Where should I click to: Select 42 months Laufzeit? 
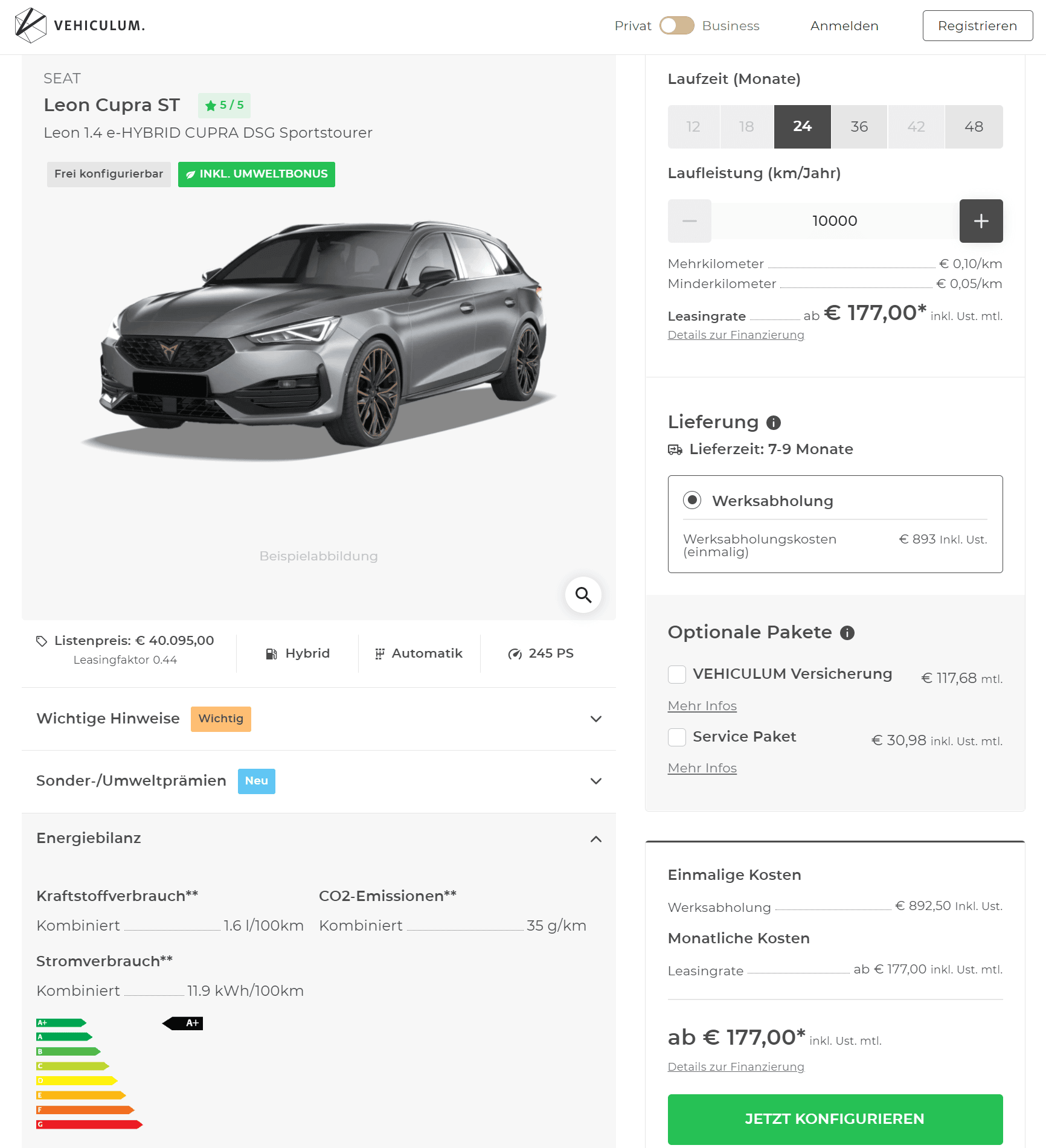click(916, 127)
